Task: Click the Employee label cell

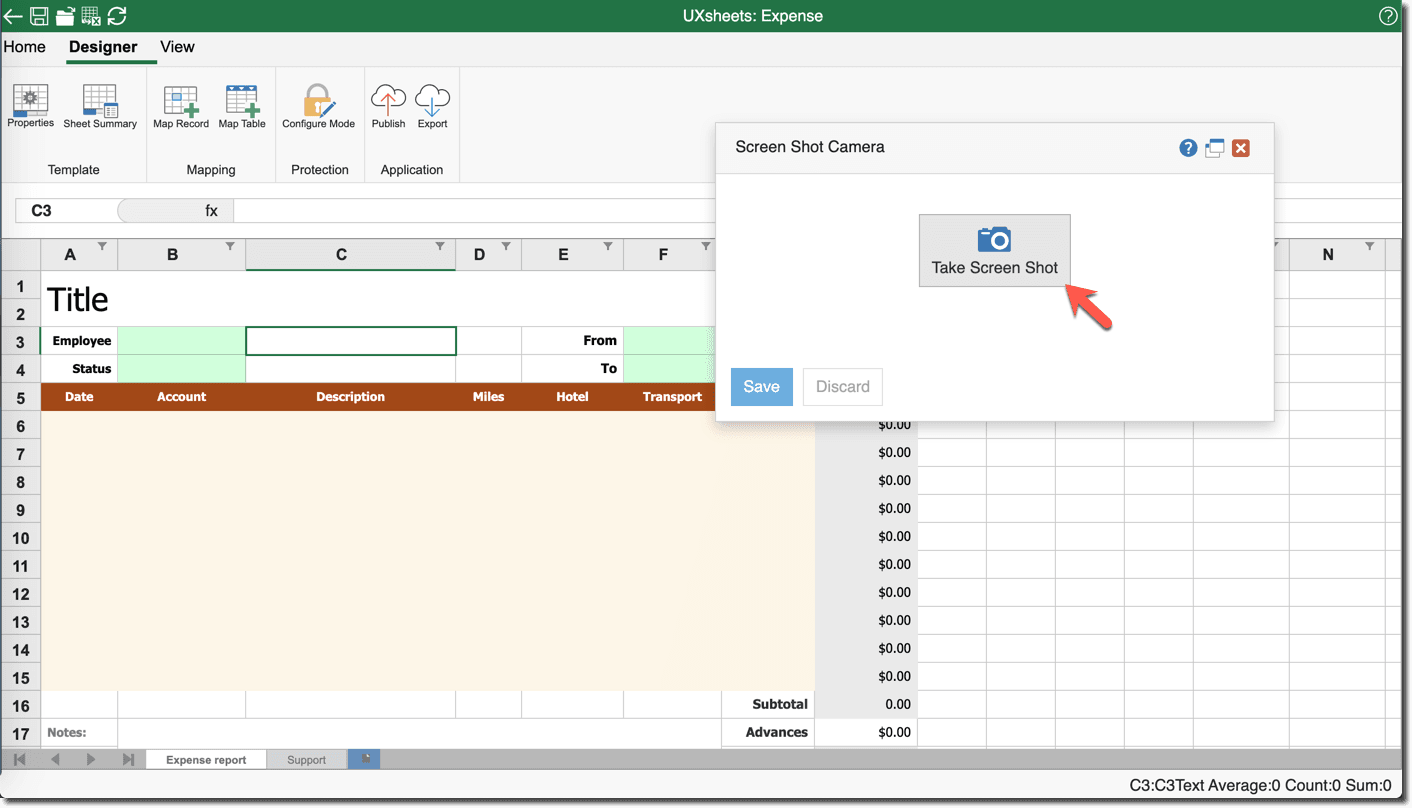Action: [79, 341]
